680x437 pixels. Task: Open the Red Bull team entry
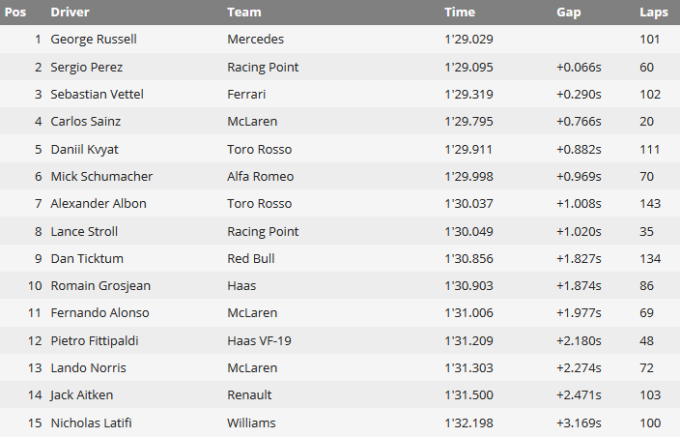pos(250,258)
